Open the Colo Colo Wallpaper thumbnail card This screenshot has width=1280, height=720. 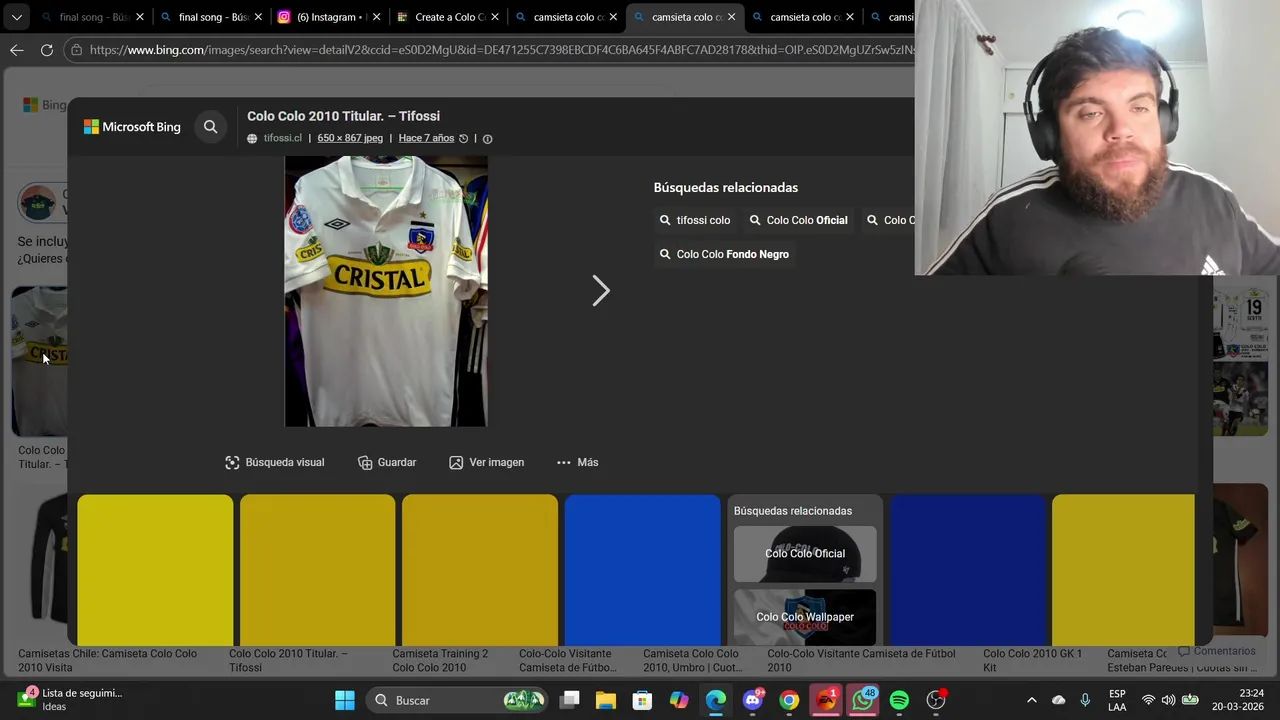click(805, 617)
